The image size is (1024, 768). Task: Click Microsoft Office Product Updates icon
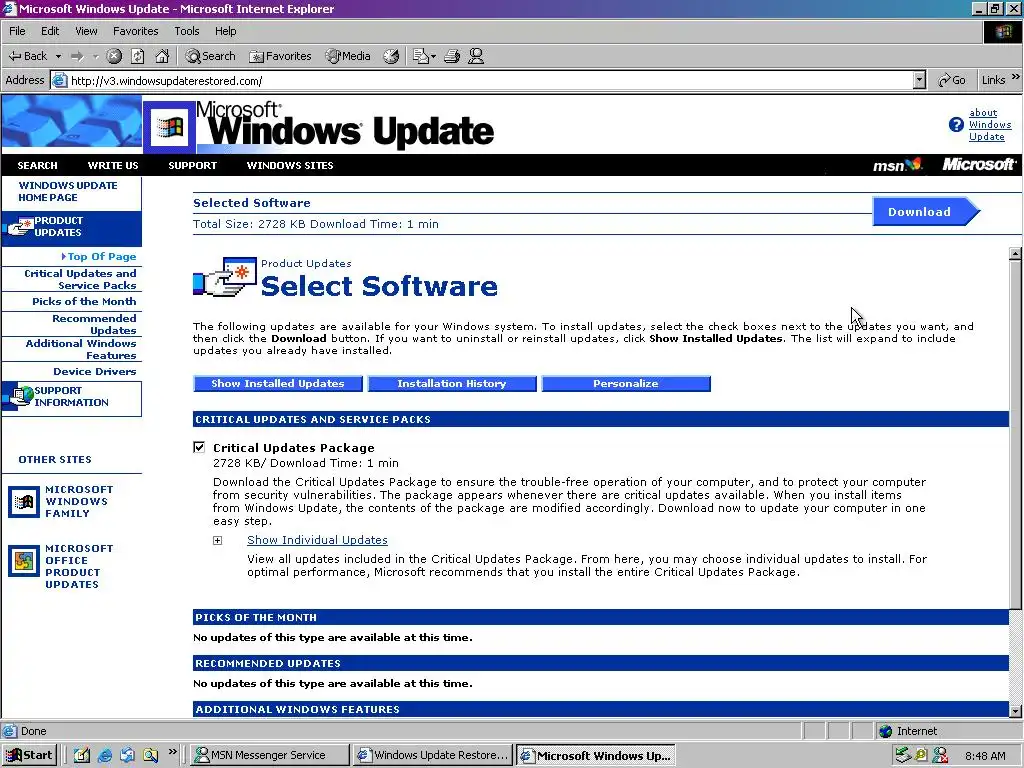(x=24, y=561)
